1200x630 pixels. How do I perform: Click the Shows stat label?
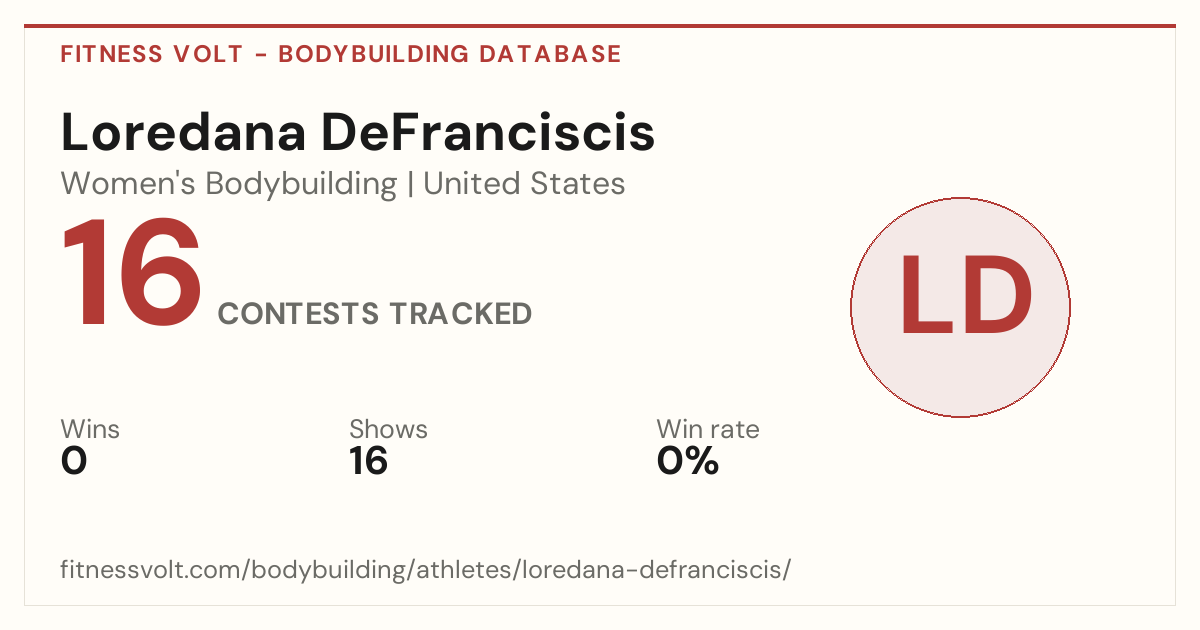tap(388, 430)
